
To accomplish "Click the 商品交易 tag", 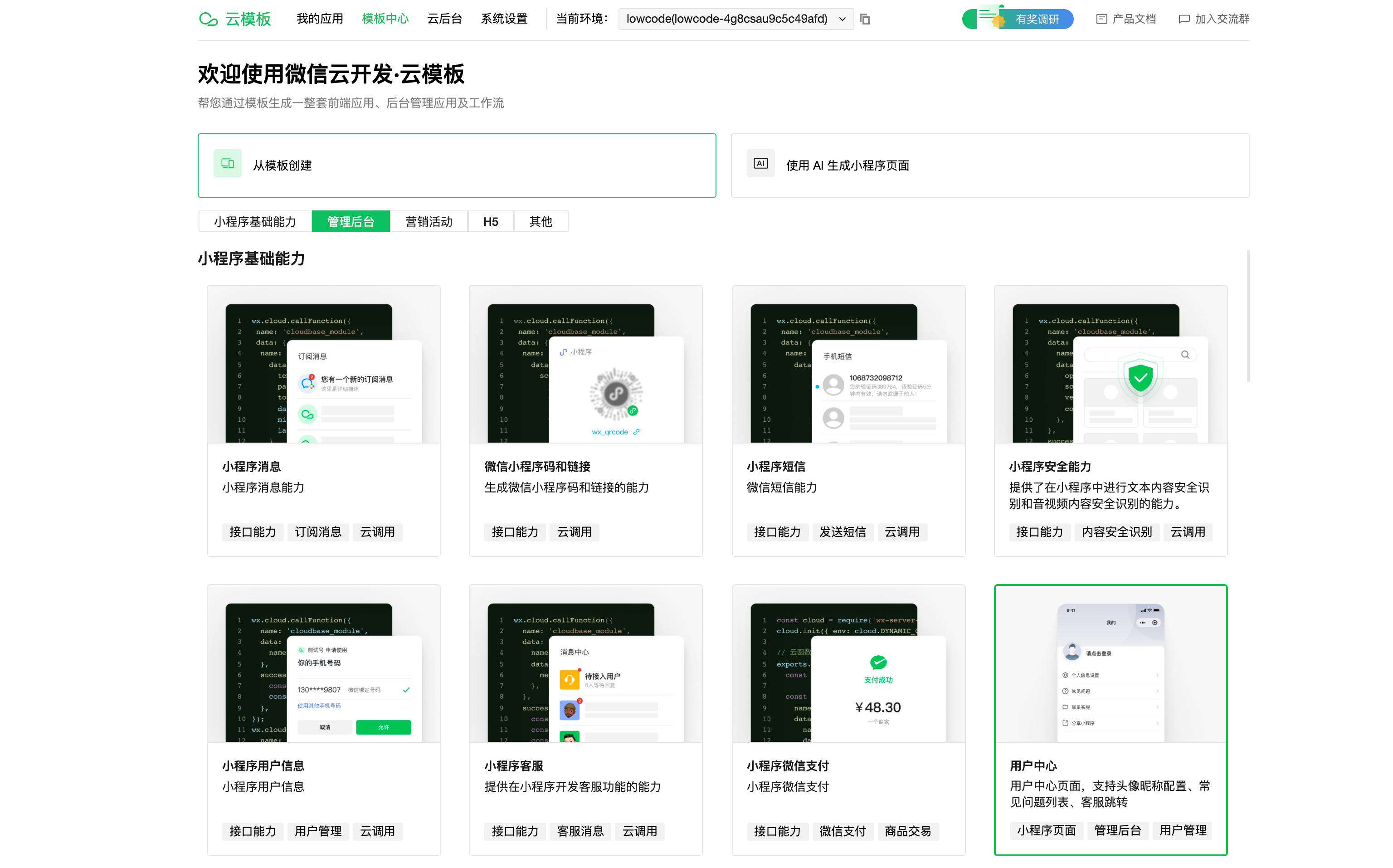I will [908, 831].
